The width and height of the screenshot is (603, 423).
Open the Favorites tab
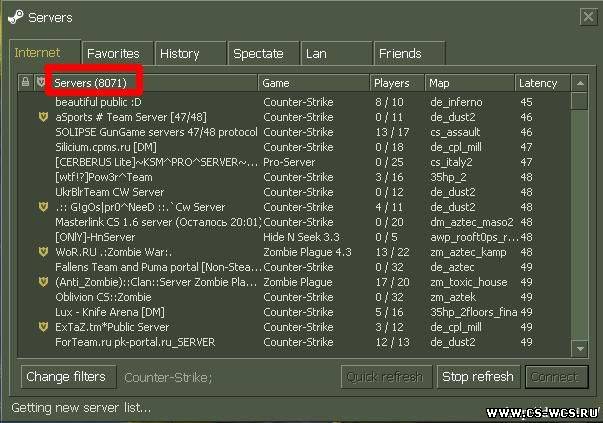(x=117, y=53)
